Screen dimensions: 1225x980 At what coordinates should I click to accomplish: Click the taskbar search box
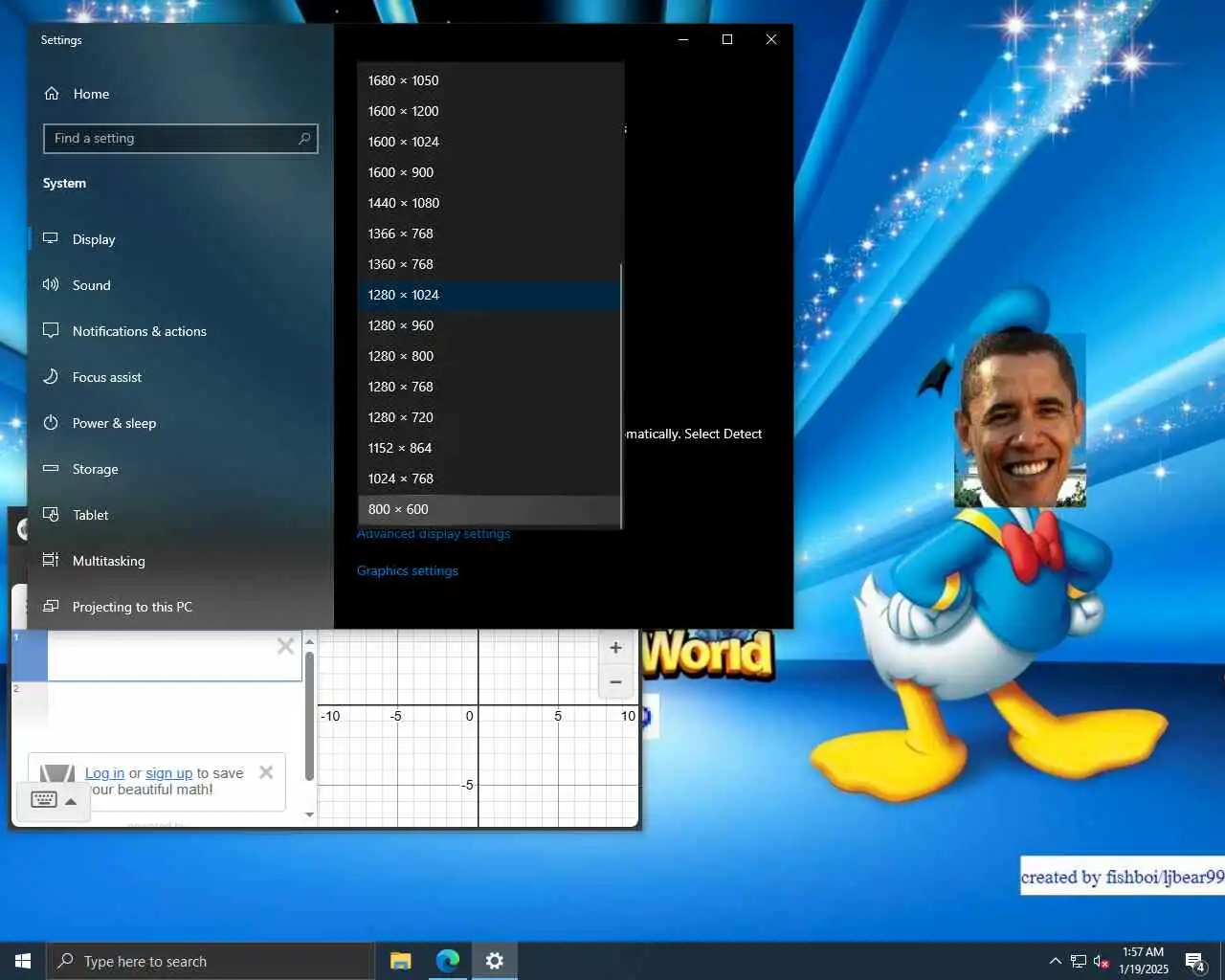pyautogui.click(x=211, y=961)
